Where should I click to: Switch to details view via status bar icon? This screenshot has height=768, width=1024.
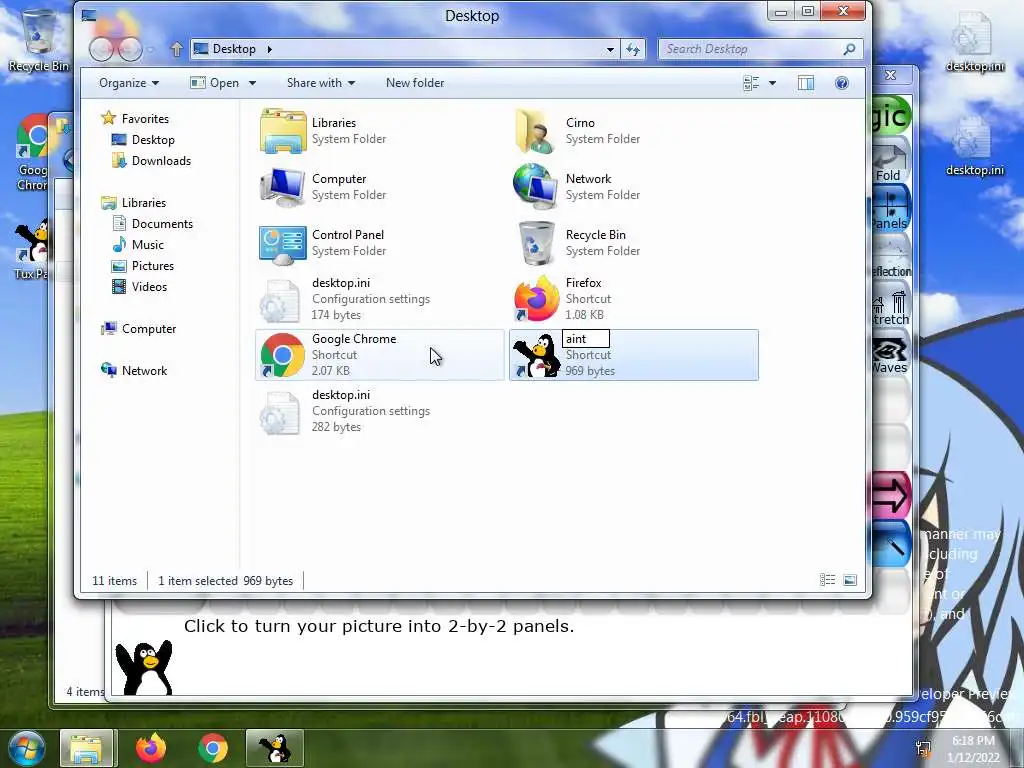(827, 580)
